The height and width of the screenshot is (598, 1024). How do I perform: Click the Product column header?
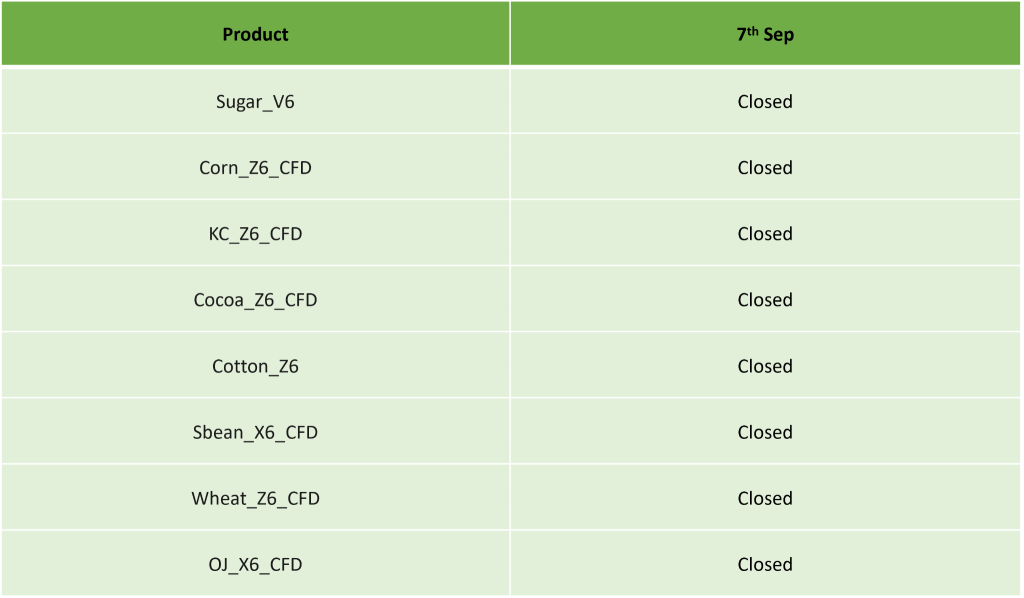click(x=255, y=34)
